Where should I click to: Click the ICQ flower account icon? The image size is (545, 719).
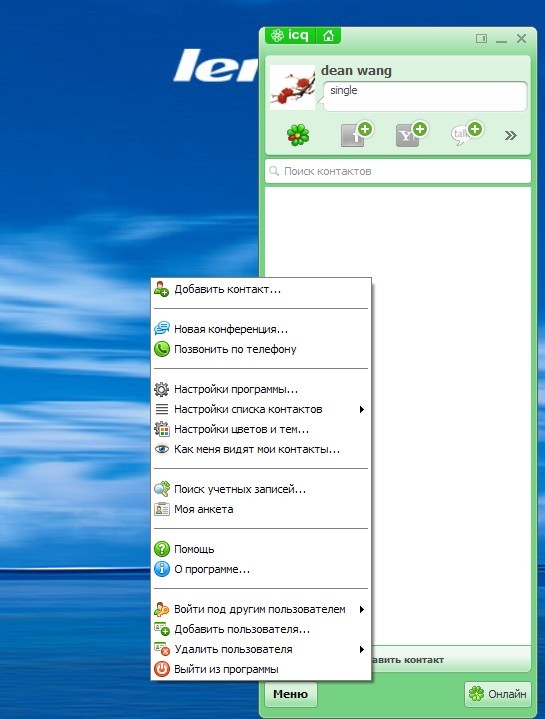point(298,135)
